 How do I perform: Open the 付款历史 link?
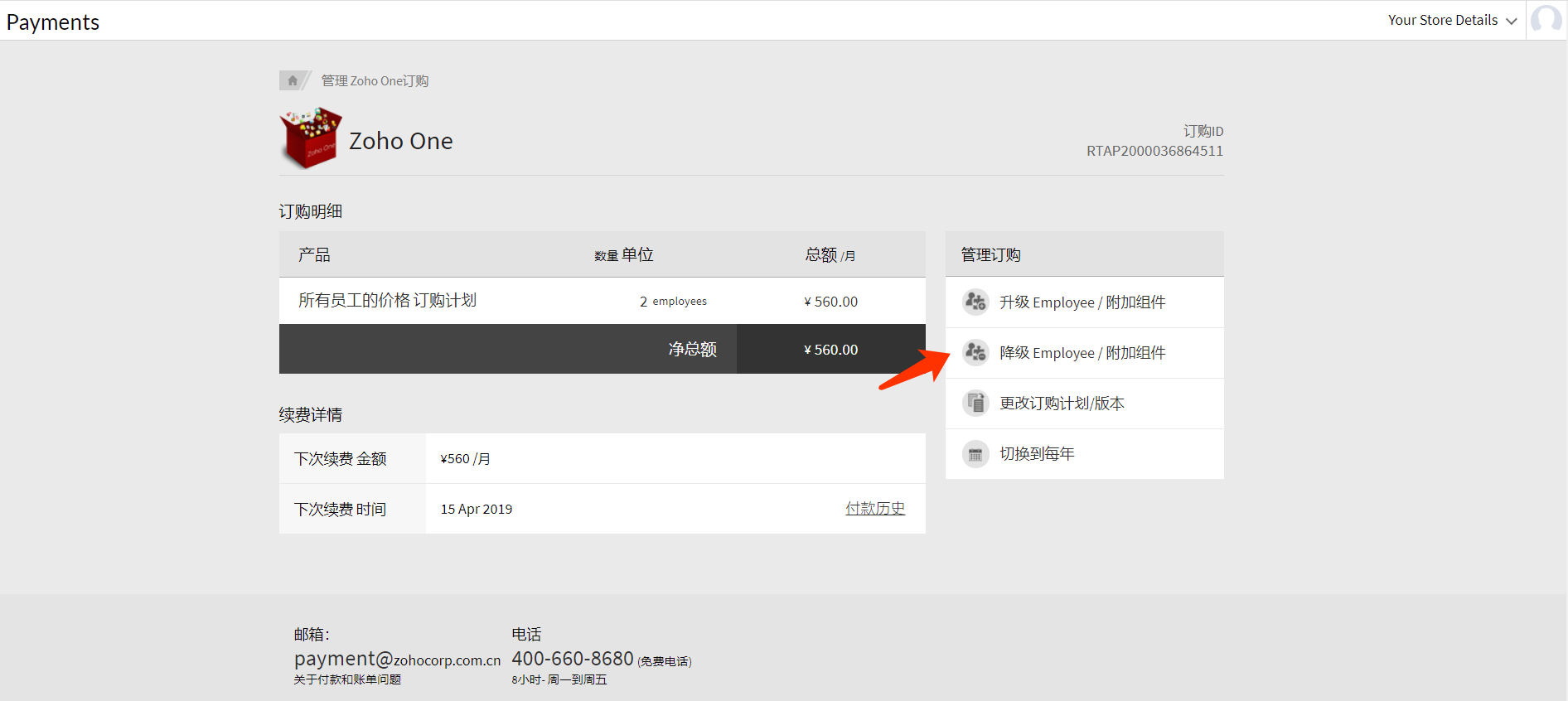[874, 509]
